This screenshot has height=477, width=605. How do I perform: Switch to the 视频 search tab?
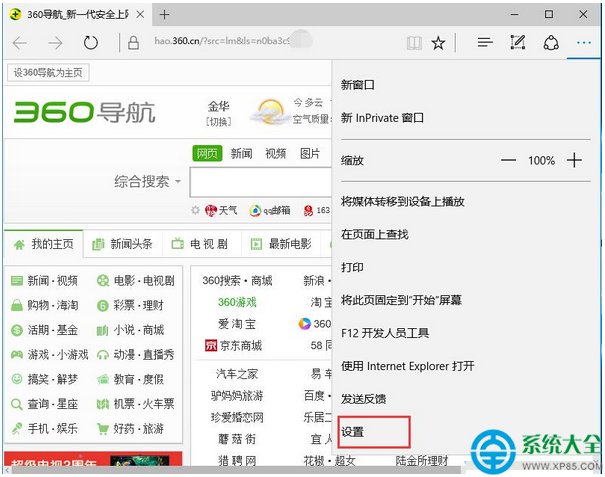pyautogui.click(x=275, y=154)
